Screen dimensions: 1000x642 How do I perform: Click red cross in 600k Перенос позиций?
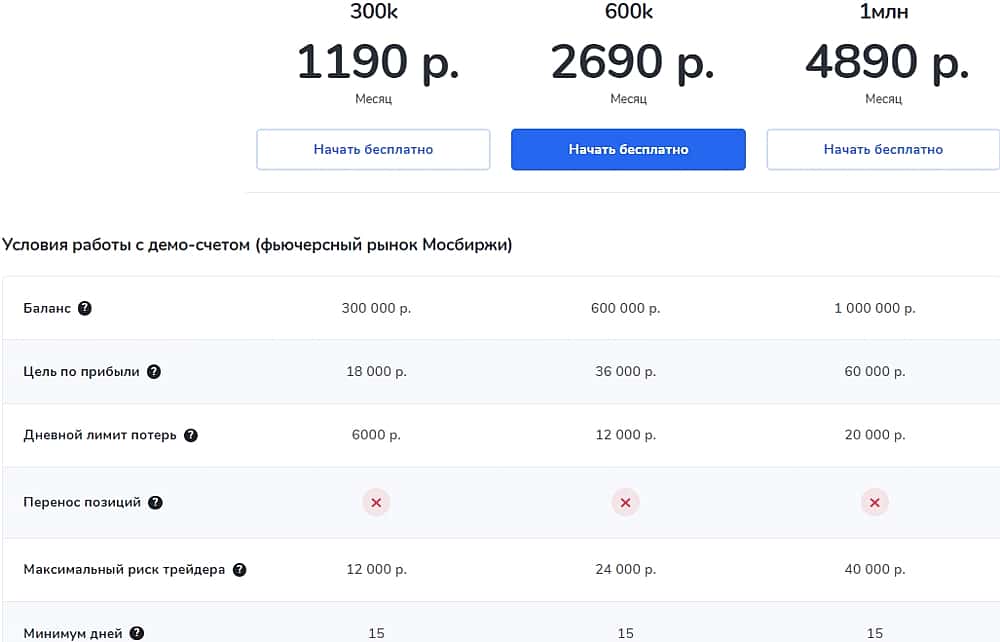pos(625,502)
